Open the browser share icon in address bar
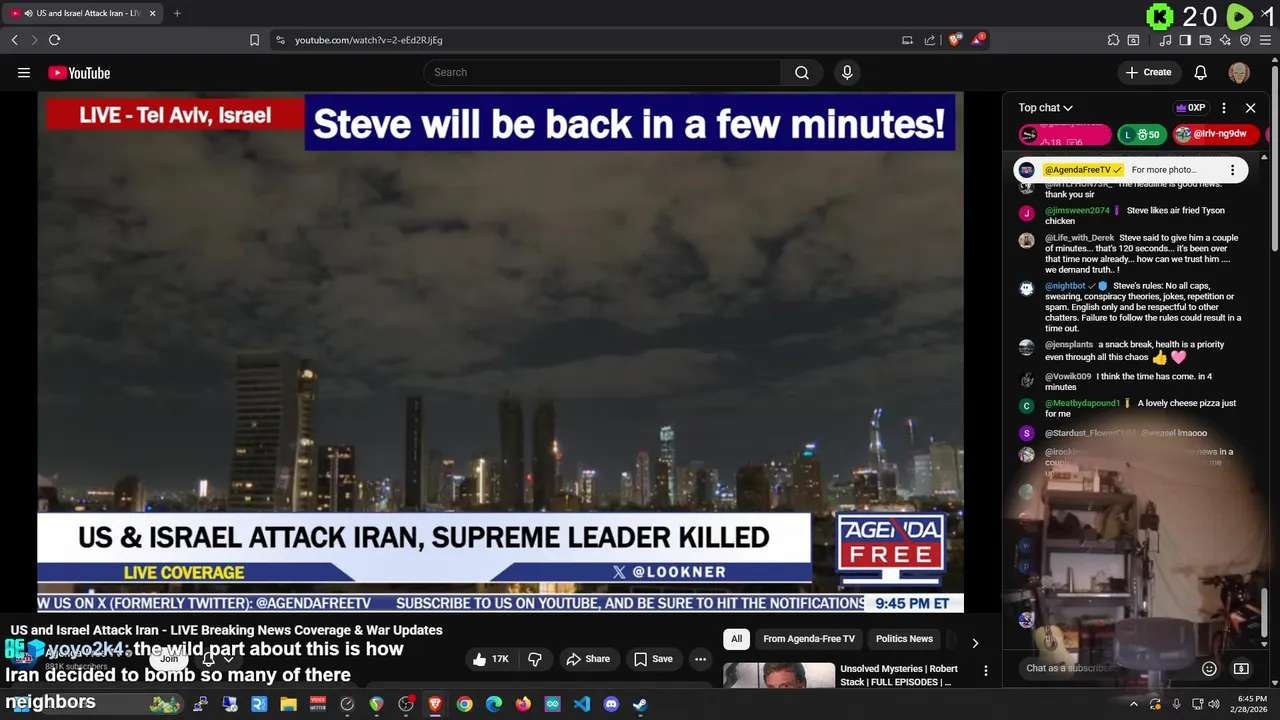 [930, 40]
